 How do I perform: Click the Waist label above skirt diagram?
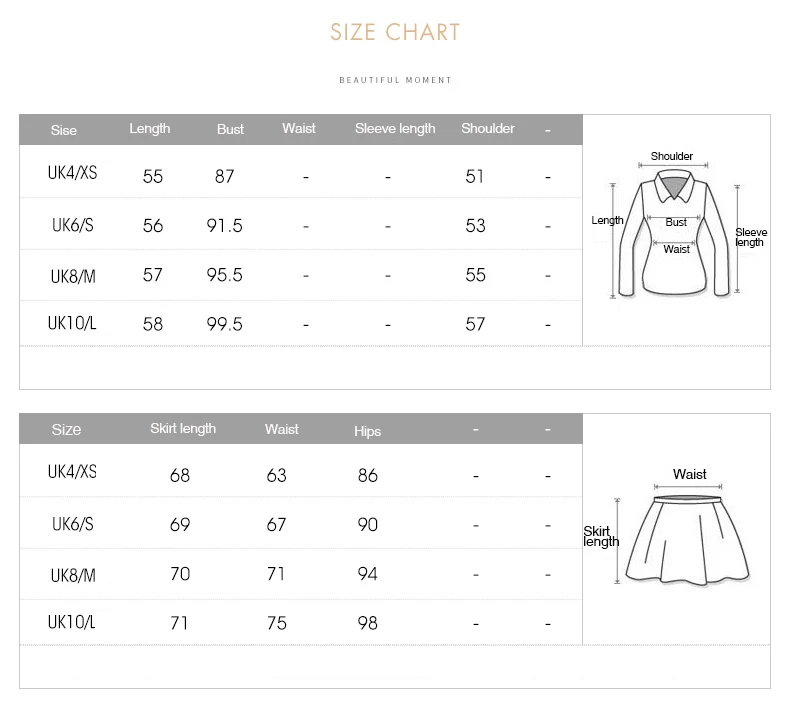[690, 474]
